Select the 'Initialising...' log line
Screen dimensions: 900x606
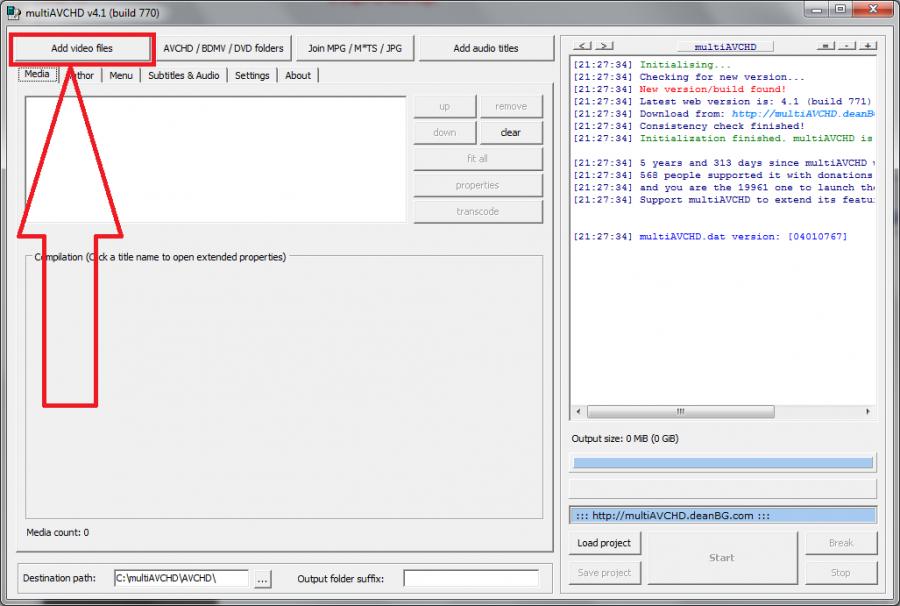point(652,65)
